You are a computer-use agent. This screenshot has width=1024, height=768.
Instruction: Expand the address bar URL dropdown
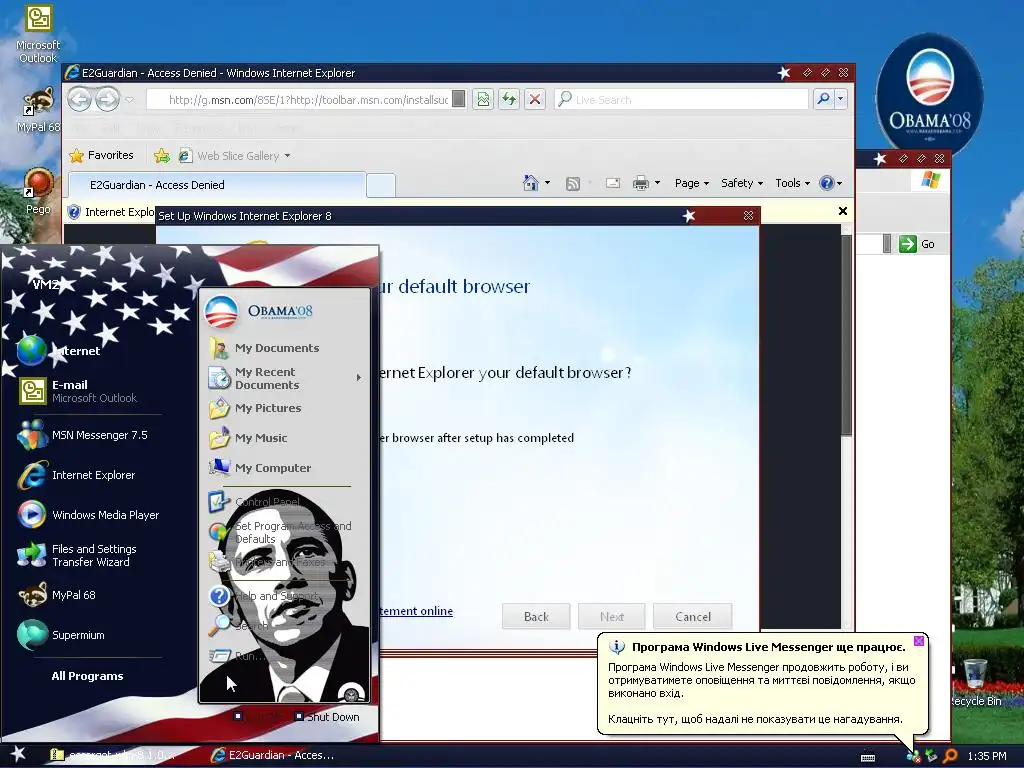point(459,99)
